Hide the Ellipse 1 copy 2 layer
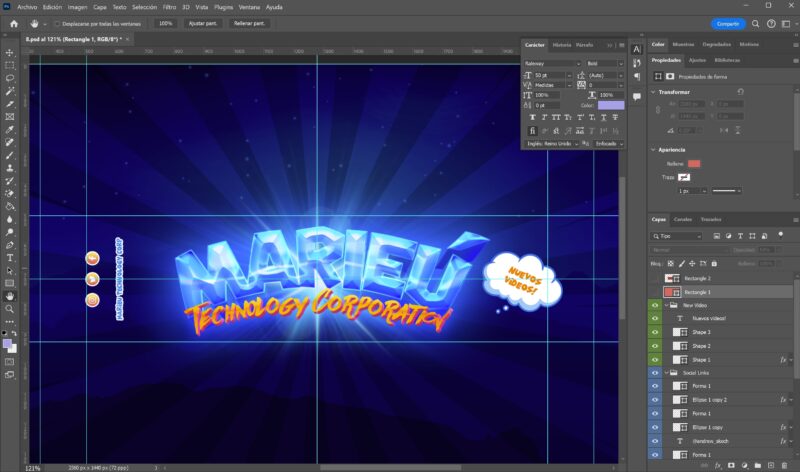Image resolution: width=800 pixels, height=472 pixels. (655, 400)
